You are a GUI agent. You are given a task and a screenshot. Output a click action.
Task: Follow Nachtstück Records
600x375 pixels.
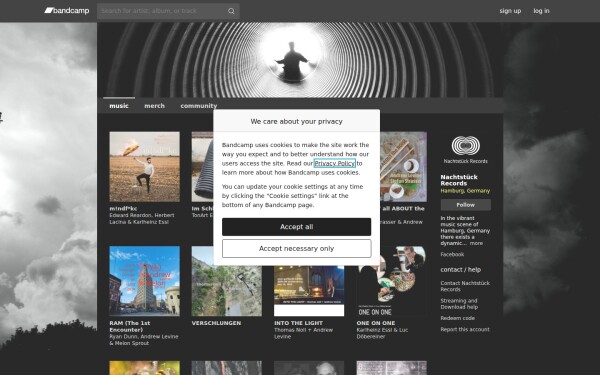point(465,205)
